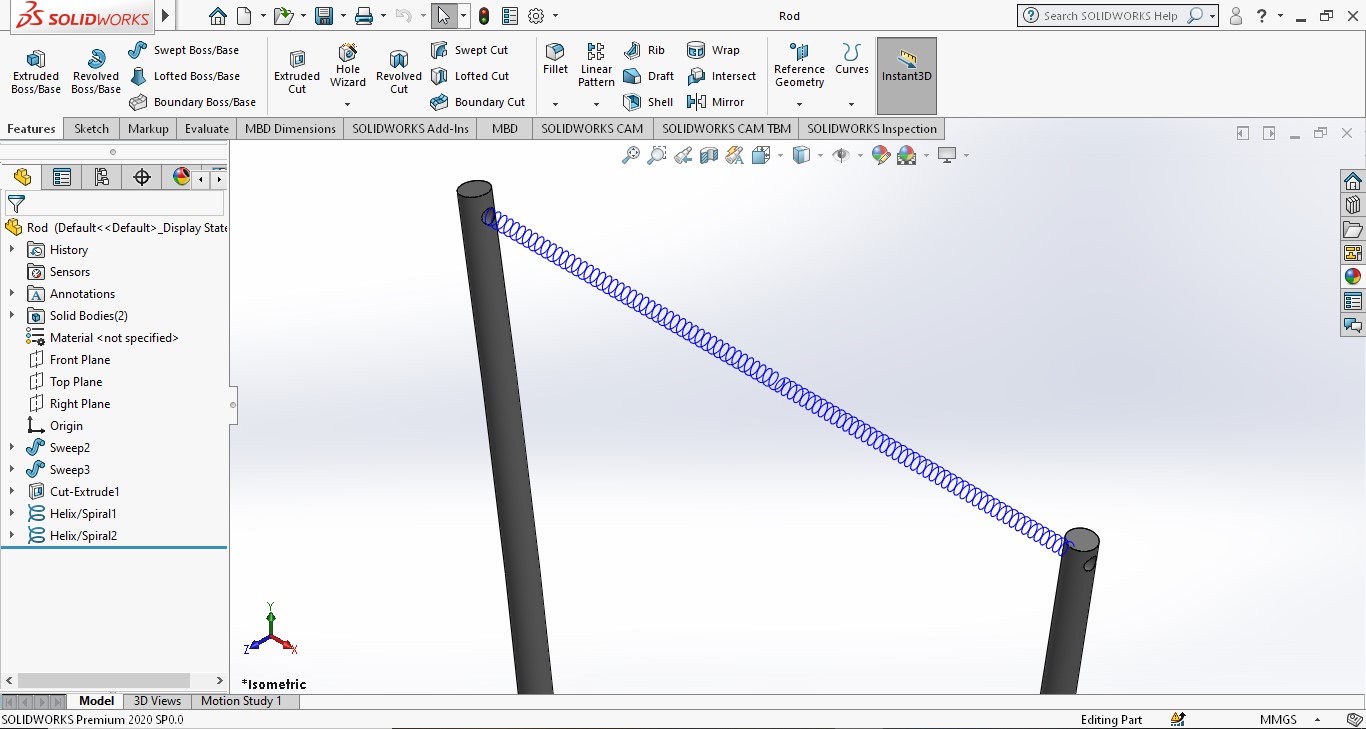
Task: Open the Curves tool
Action: point(852,60)
